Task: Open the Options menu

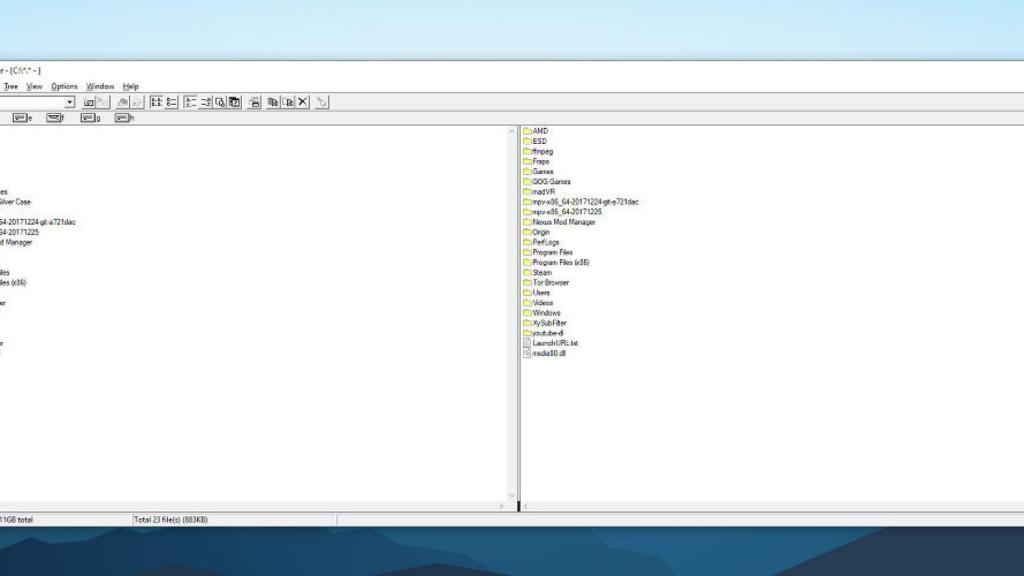Action: (x=64, y=86)
